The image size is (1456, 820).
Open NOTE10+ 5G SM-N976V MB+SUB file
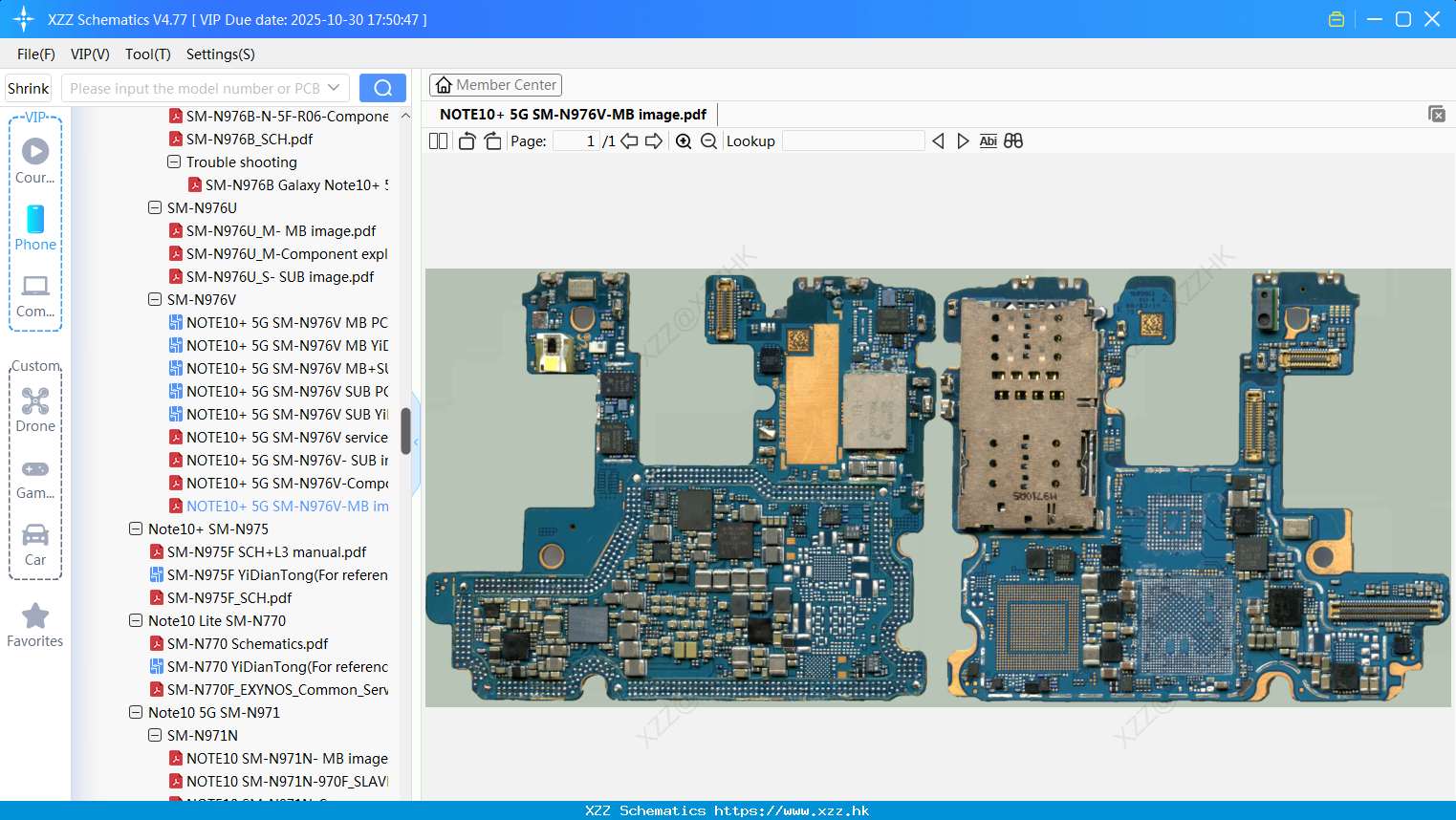(x=287, y=369)
